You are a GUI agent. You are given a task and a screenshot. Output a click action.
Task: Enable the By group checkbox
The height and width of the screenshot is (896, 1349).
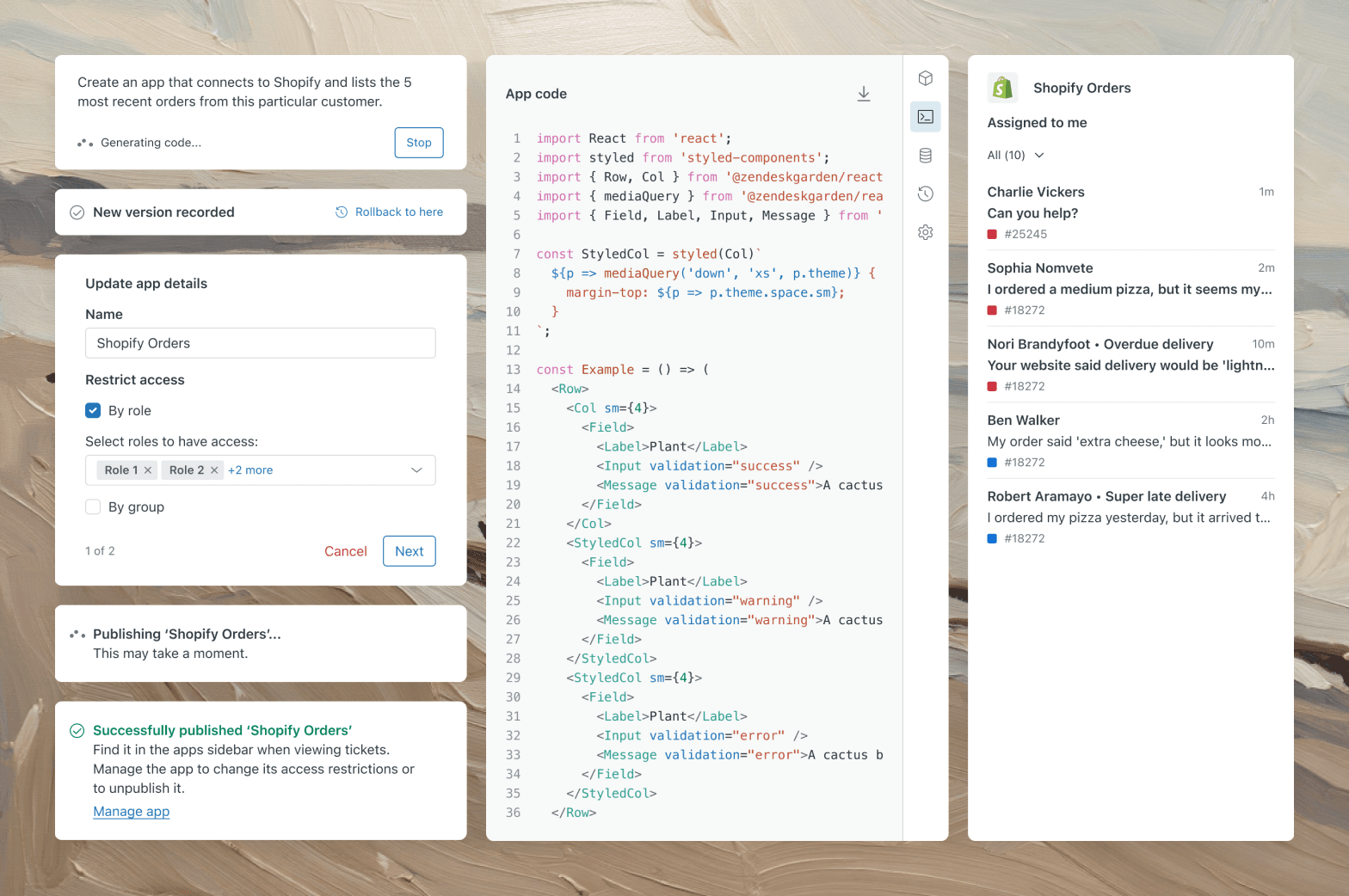93,507
